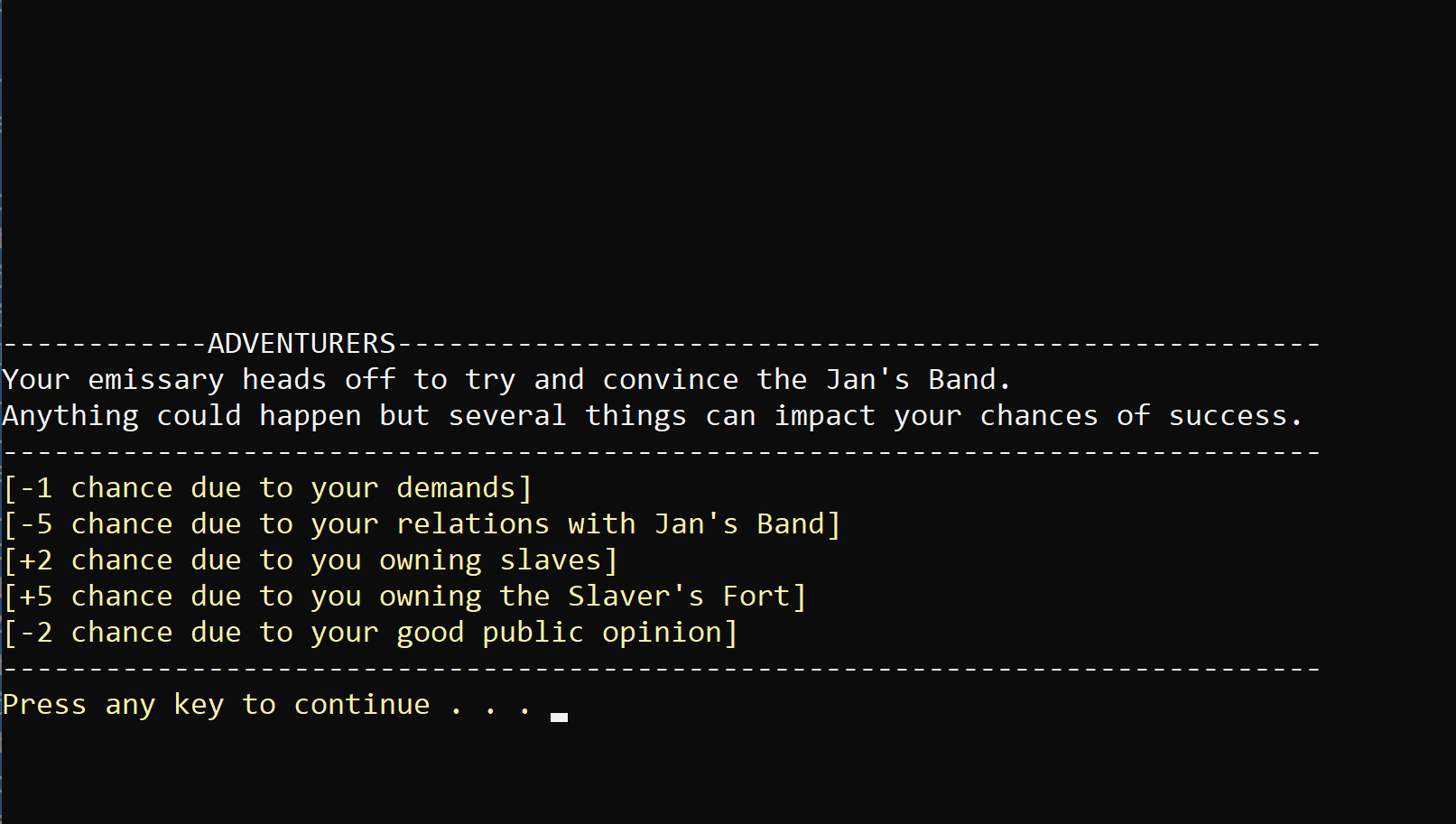Image resolution: width=1456 pixels, height=824 pixels.
Task: Click the ADVENTURERS header text
Action: click(x=301, y=344)
